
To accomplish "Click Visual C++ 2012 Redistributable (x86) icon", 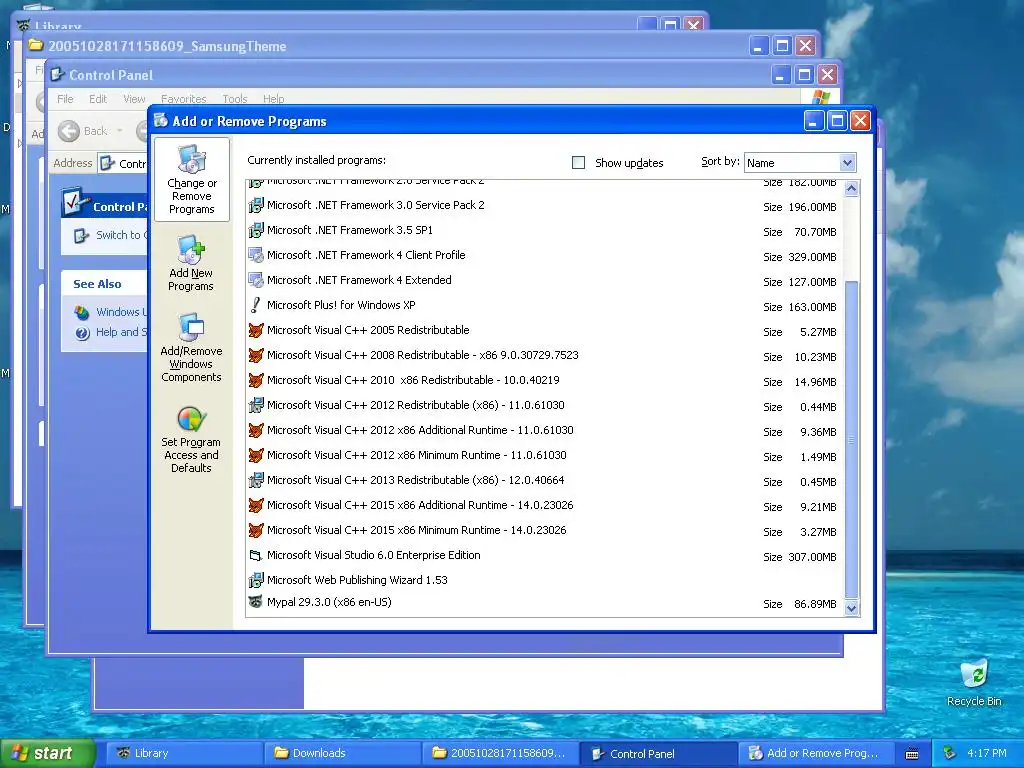I will coord(256,406).
